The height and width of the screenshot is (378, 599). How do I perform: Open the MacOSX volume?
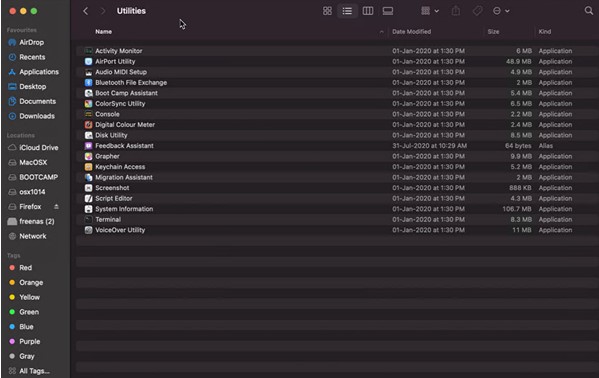[x=33, y=162]
